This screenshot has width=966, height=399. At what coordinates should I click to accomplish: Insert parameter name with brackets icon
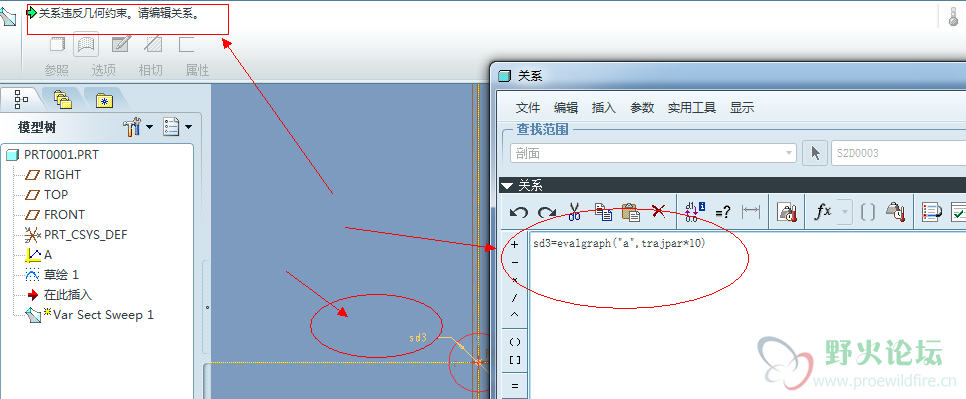[867, 212]
